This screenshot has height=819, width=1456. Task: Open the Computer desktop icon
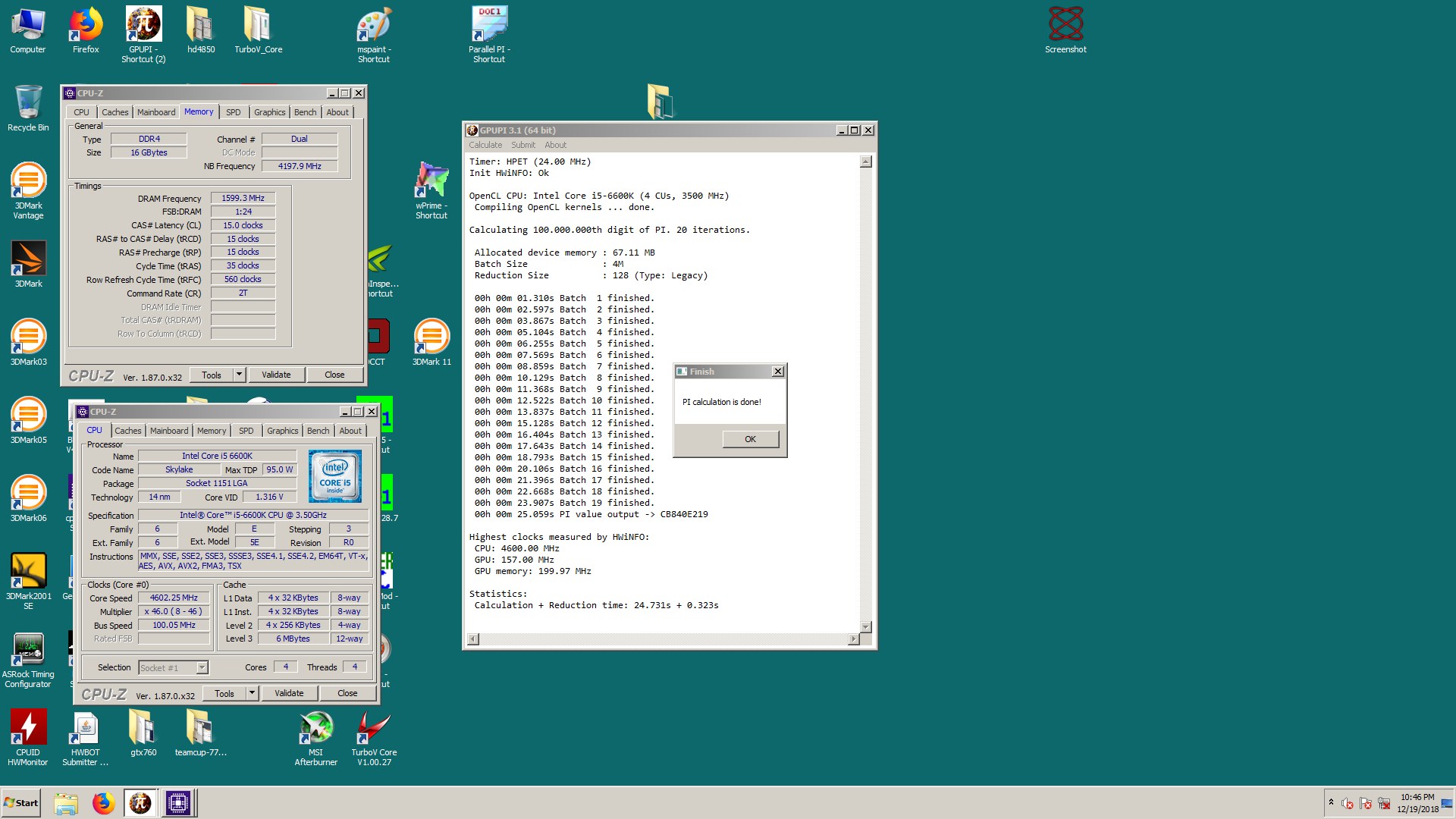[28, 31]
